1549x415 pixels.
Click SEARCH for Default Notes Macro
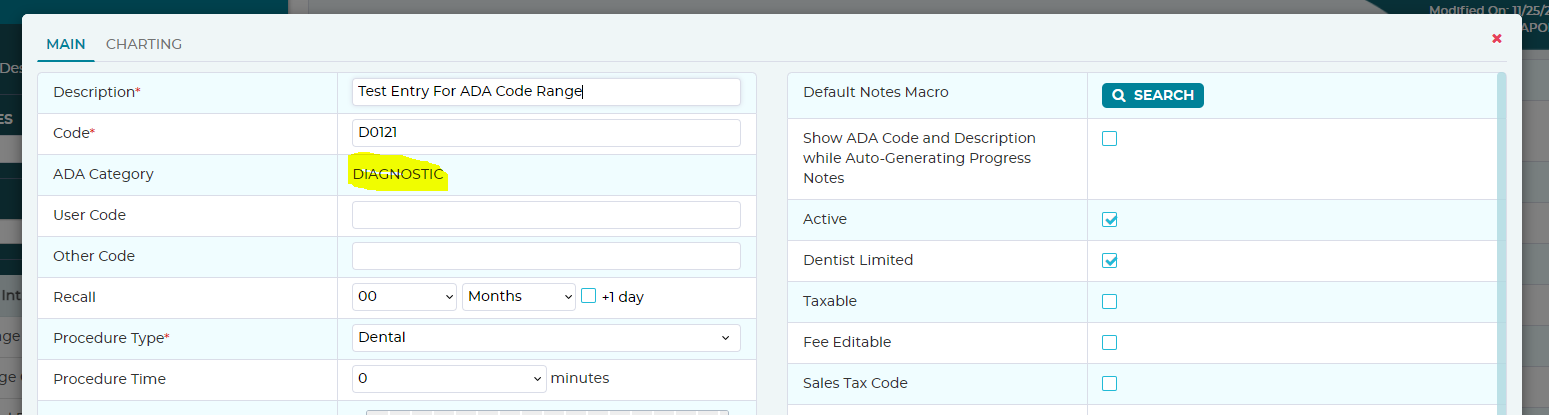1153,95
